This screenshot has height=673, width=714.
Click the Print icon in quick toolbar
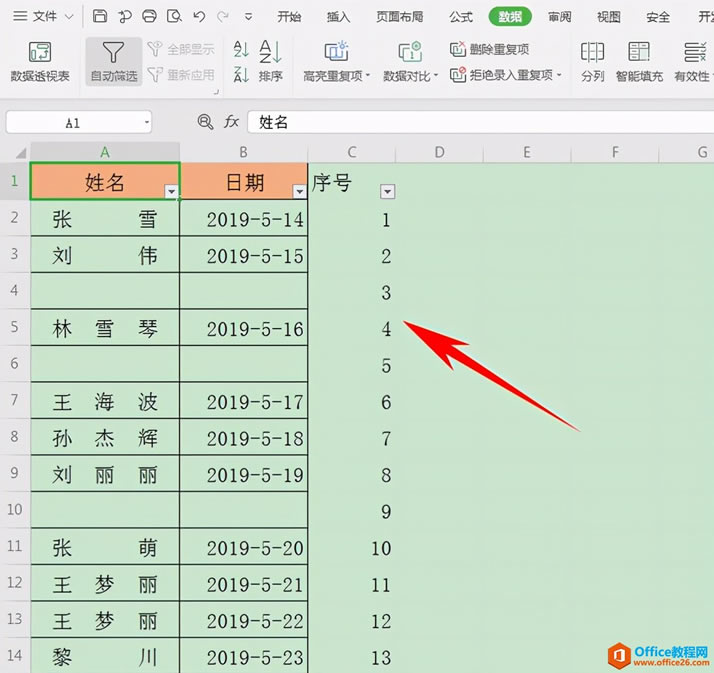point(149,17)
